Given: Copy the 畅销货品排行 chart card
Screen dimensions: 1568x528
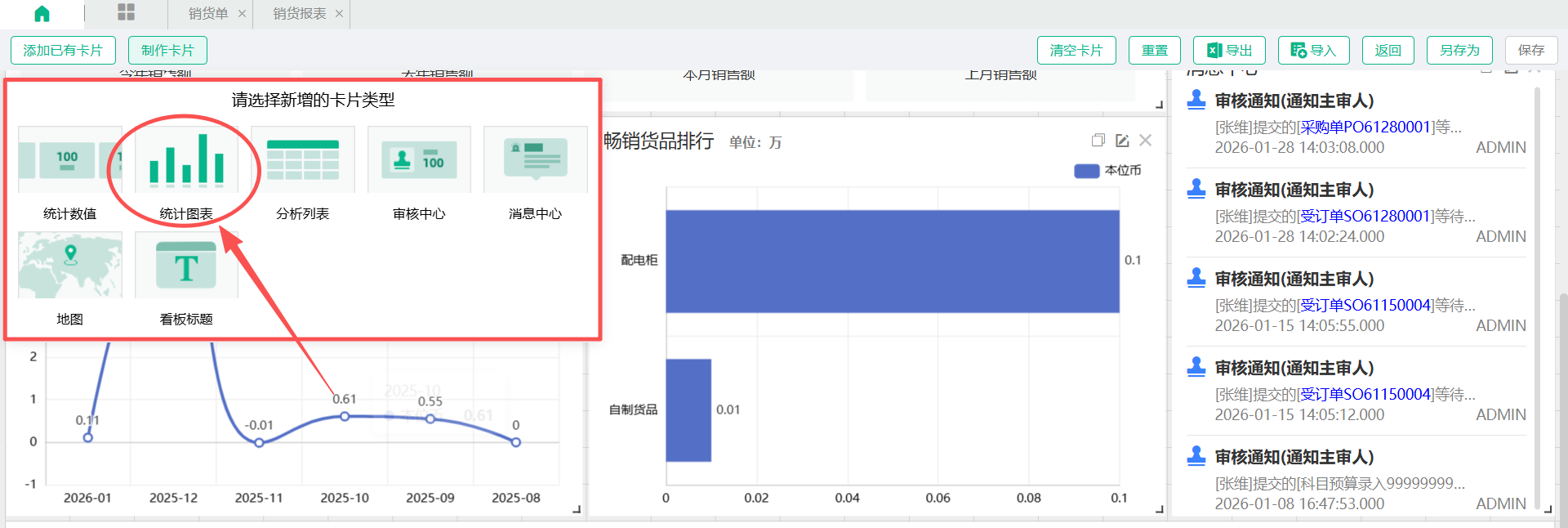Looking at the screenshot, I should click(1098, 141).
